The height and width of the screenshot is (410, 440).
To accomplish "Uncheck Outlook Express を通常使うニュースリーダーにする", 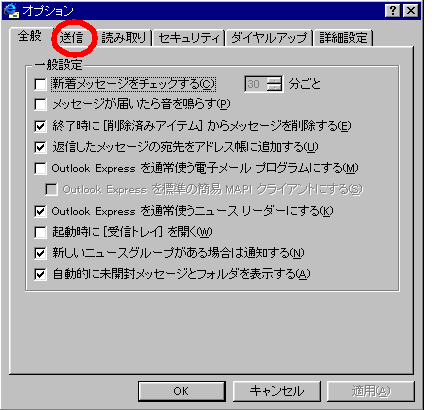I will click(40, 211).
